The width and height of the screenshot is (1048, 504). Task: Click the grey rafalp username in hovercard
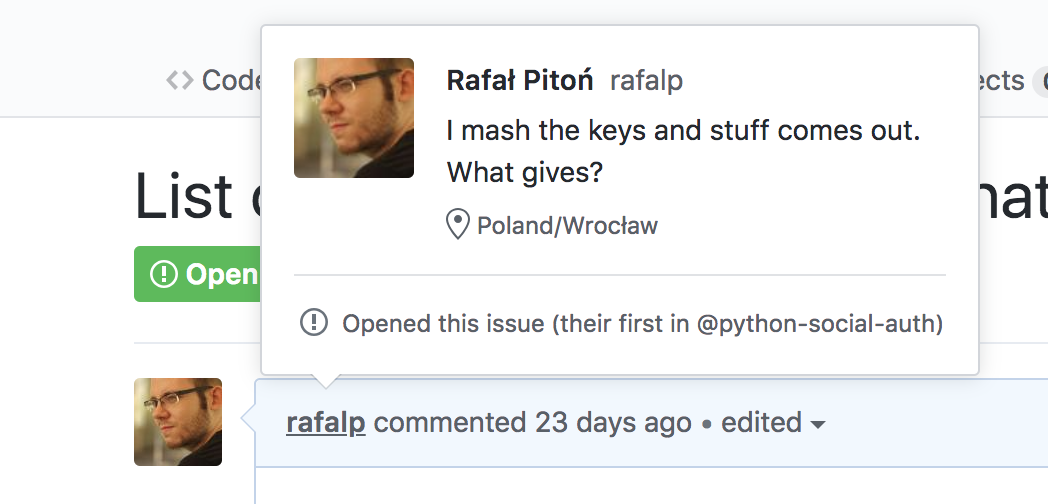tap(646, 81)
